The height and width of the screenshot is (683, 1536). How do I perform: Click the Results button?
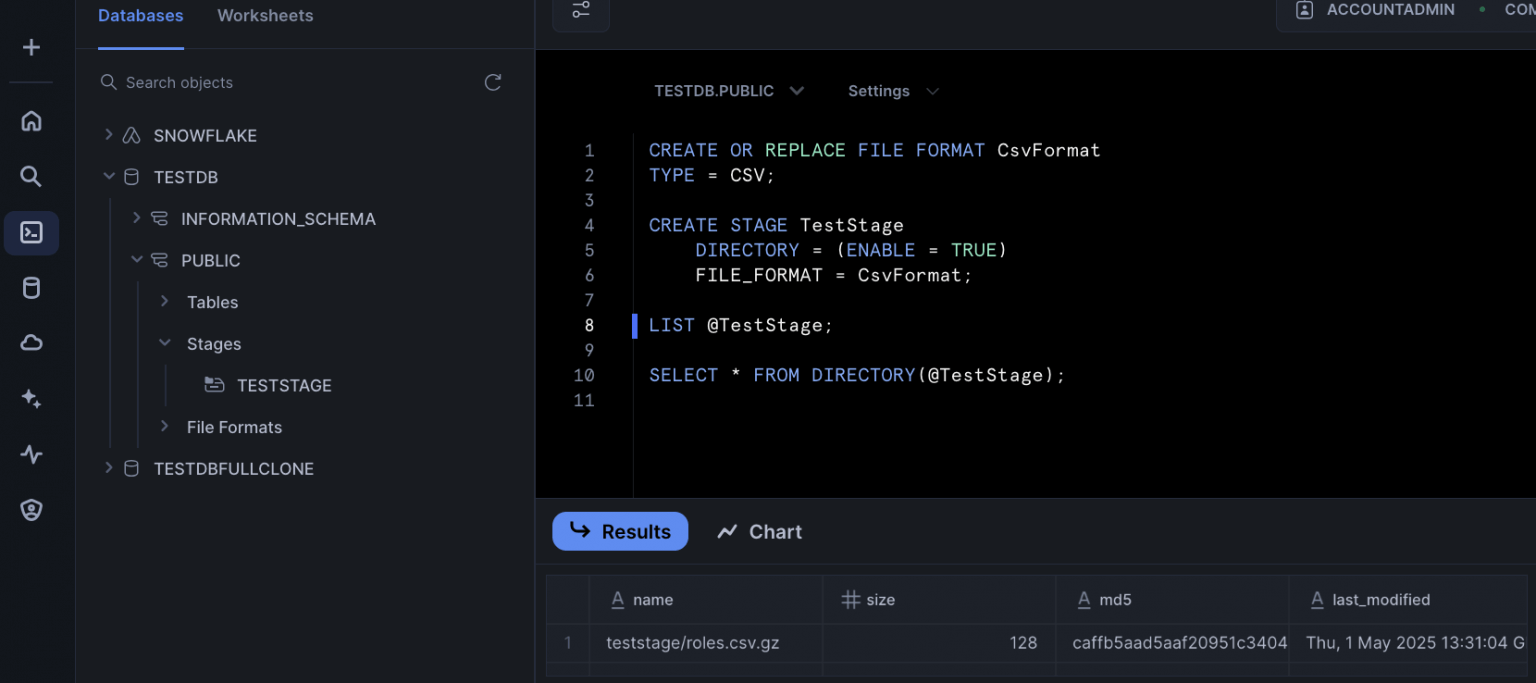coord(620,532)
